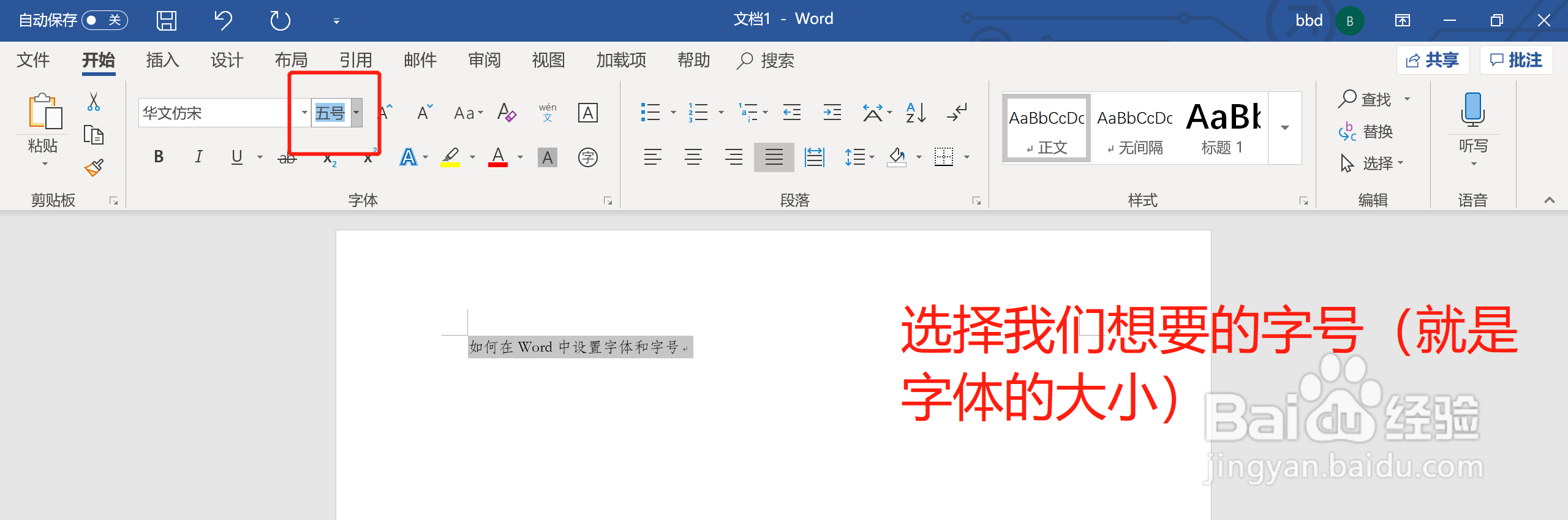Shrink font with the smaller A icon
Viewport: 1568px width, 520px height.
point(424,112)
